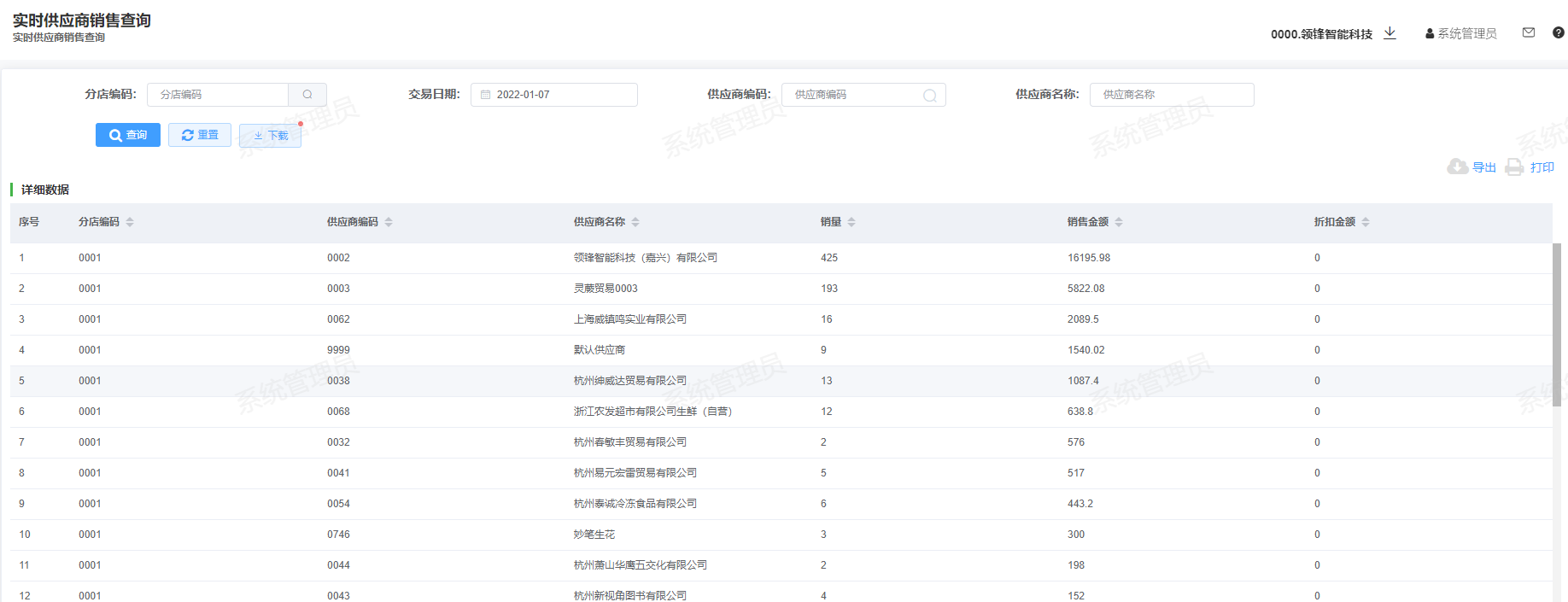Open the 交易日期 date picker
Image resolution: width=1568 pixels, height=602 pixels.
coord(553,95)
